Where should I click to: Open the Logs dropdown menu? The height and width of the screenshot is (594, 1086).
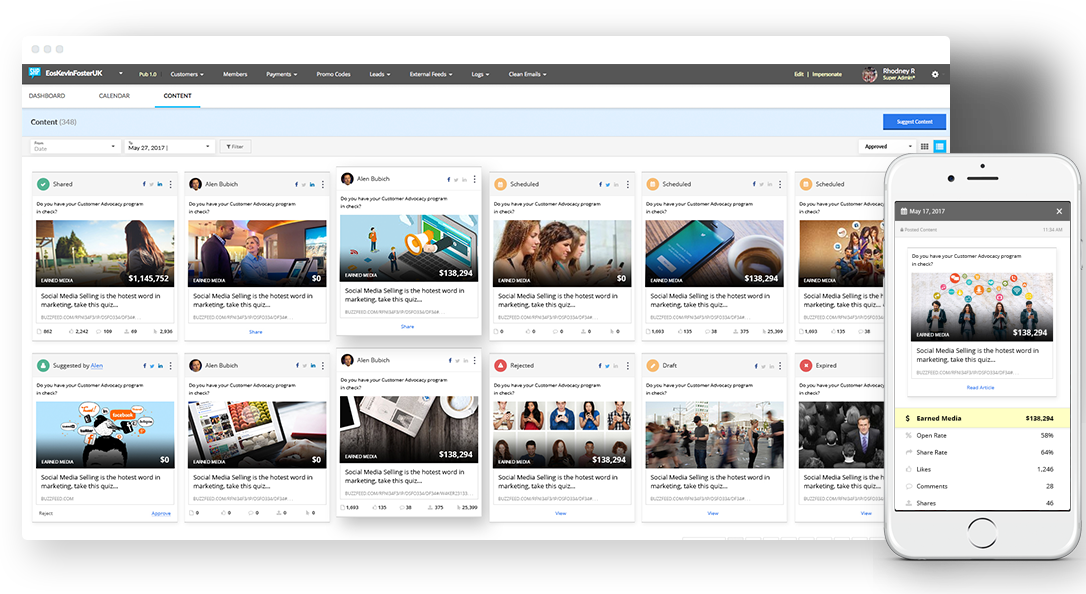click(x=480, y=74)
